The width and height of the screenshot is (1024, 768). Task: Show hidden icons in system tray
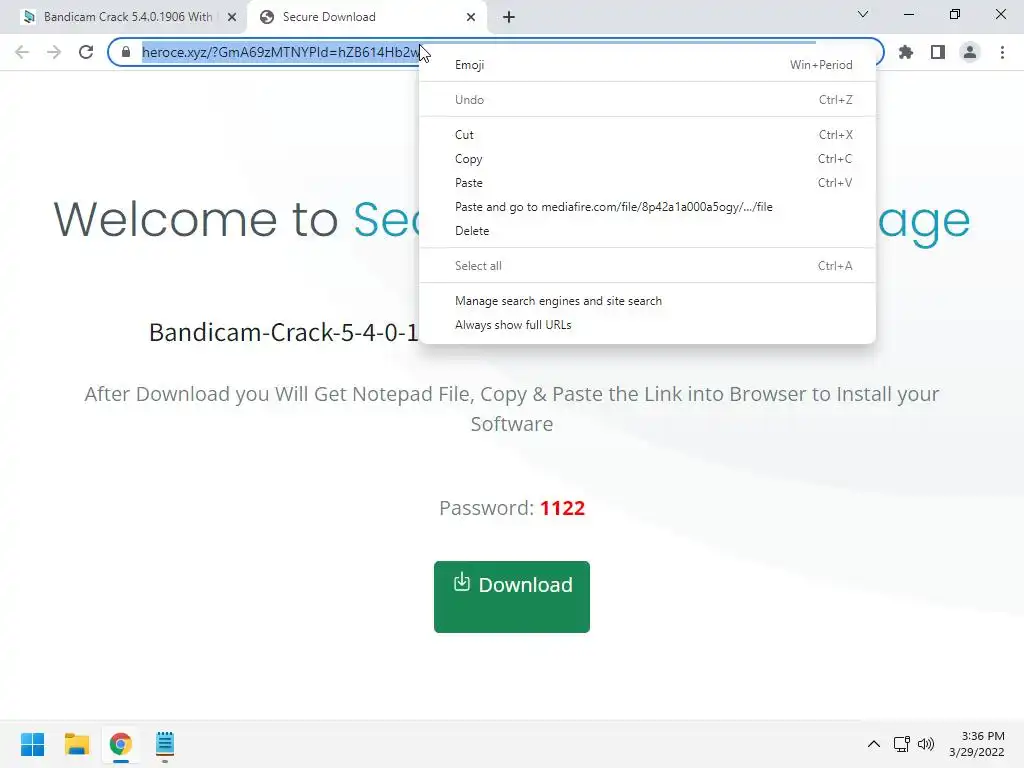(x=874, y=744)
